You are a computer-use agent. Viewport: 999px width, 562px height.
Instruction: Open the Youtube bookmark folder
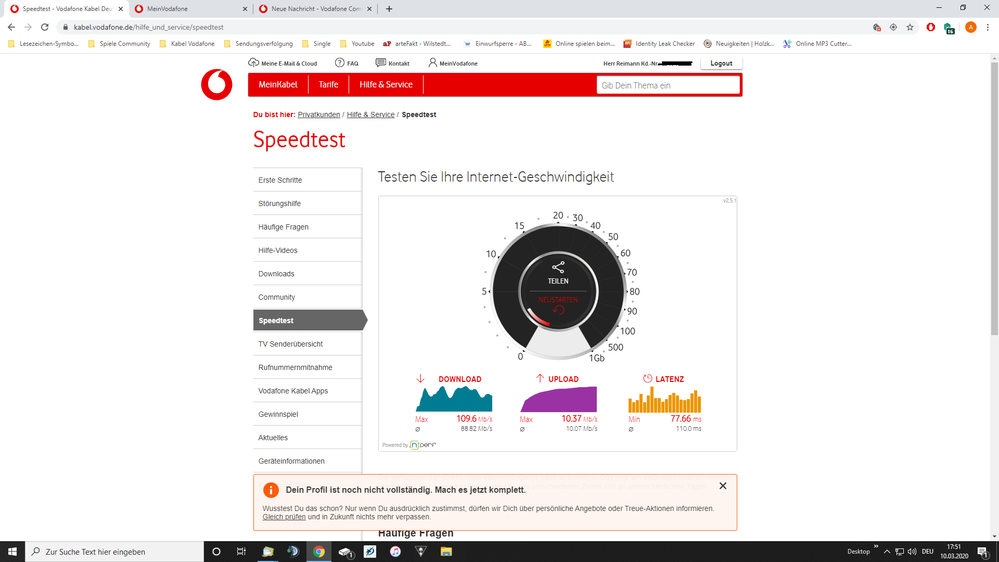[357, 44]
